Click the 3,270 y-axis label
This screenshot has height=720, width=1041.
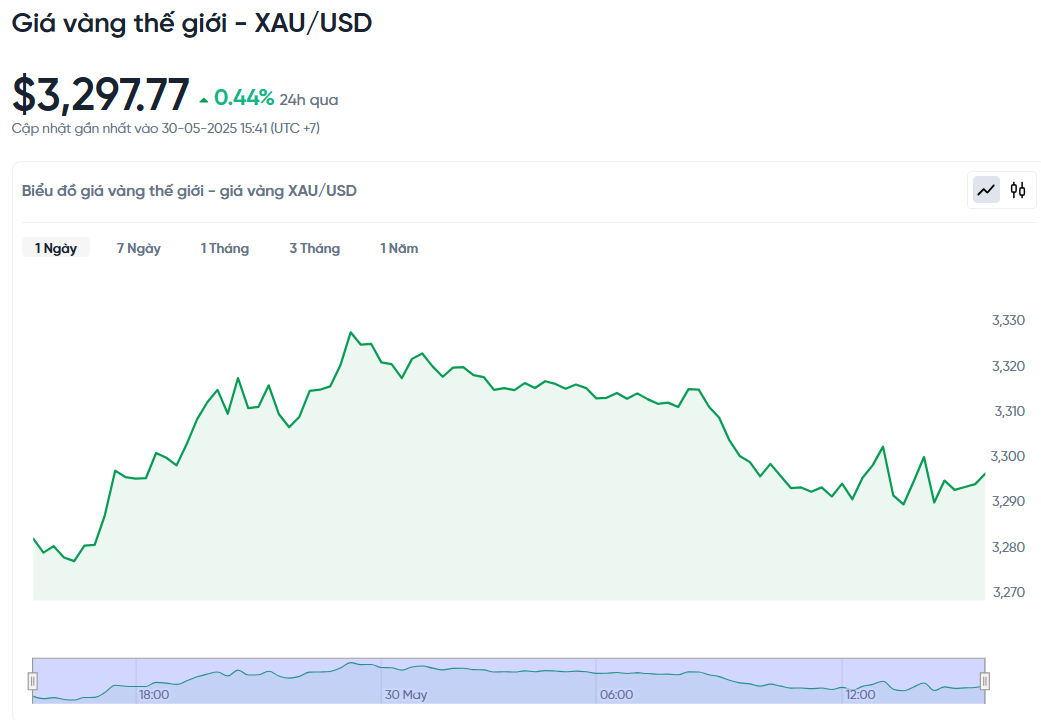pyautogui.click(x=1008, y=592)
